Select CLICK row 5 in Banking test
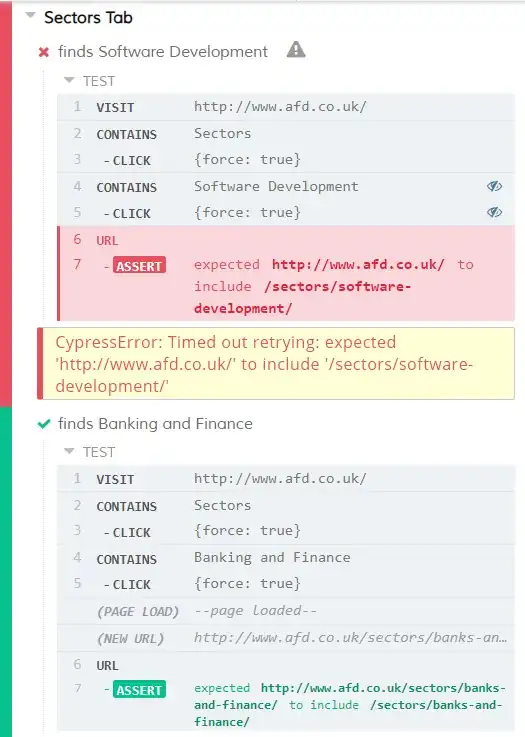 (286, 584)
